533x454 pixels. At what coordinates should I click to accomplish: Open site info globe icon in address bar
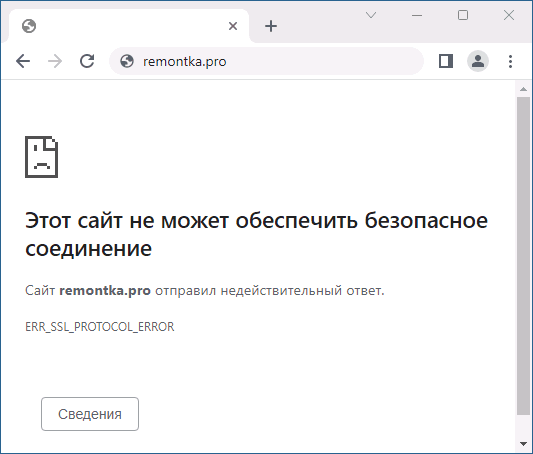tap(127, 62)
